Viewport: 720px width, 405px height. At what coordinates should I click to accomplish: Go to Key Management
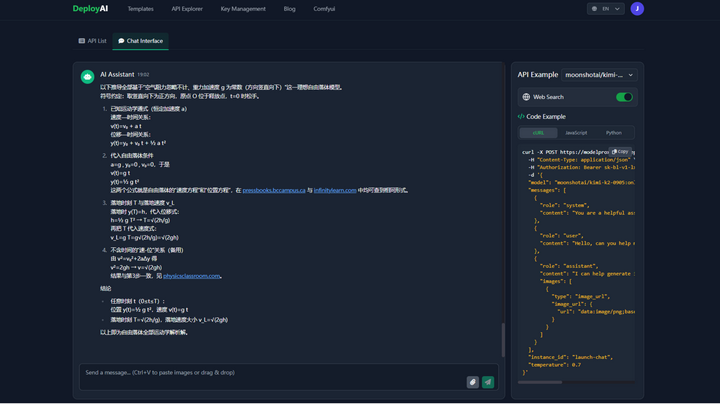coord(243,9)
